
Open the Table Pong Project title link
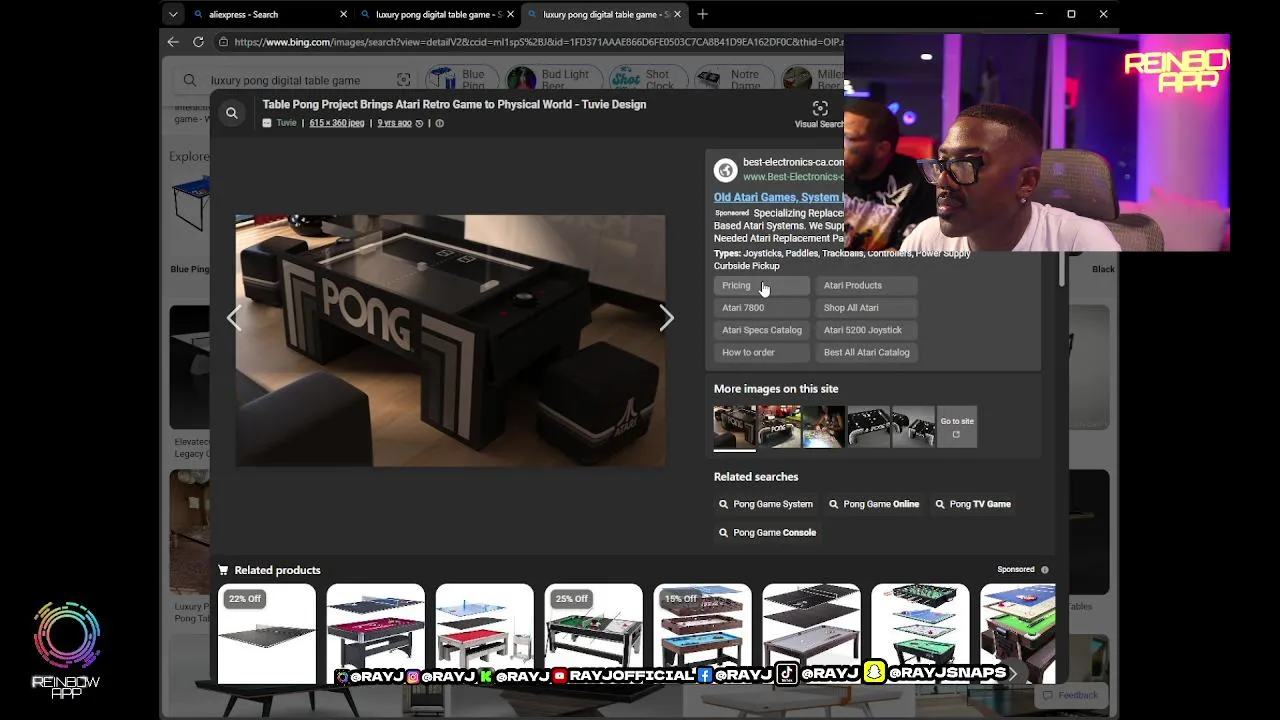[454, 104]
